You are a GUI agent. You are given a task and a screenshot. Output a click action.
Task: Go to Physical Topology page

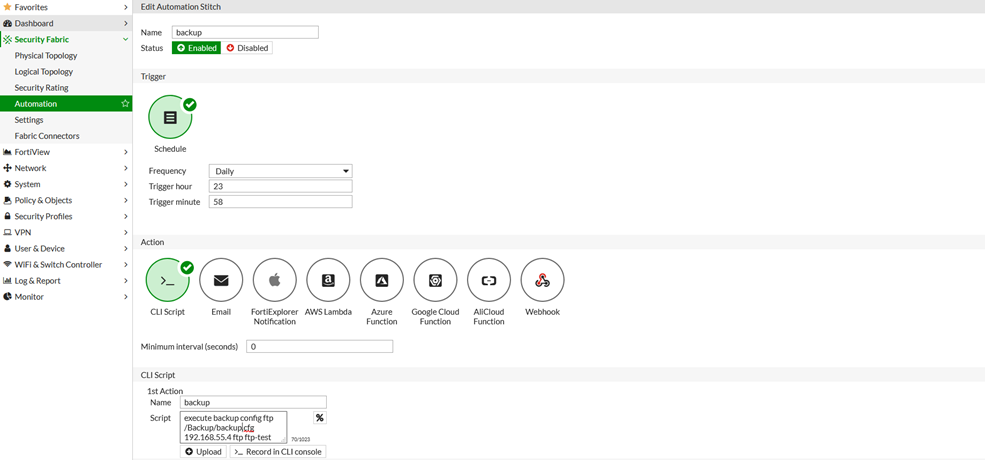46,56
